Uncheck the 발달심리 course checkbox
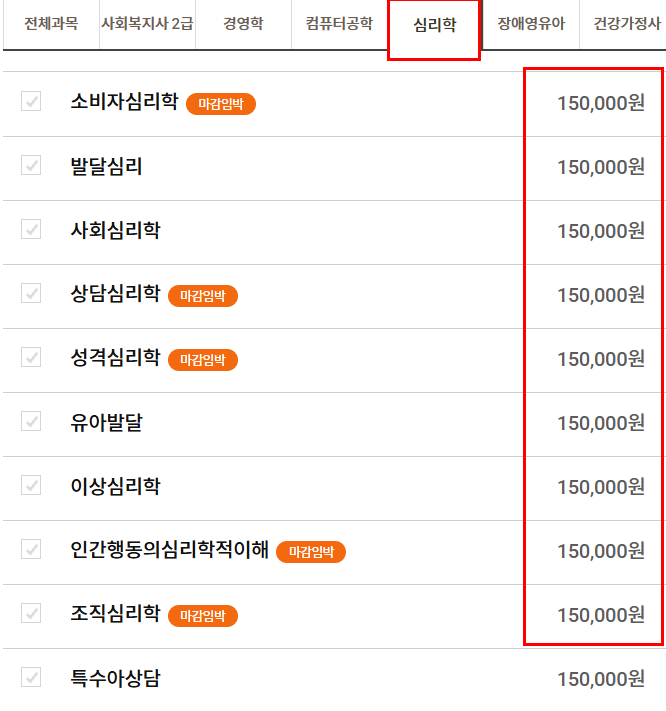 click(x=32, y=165)
